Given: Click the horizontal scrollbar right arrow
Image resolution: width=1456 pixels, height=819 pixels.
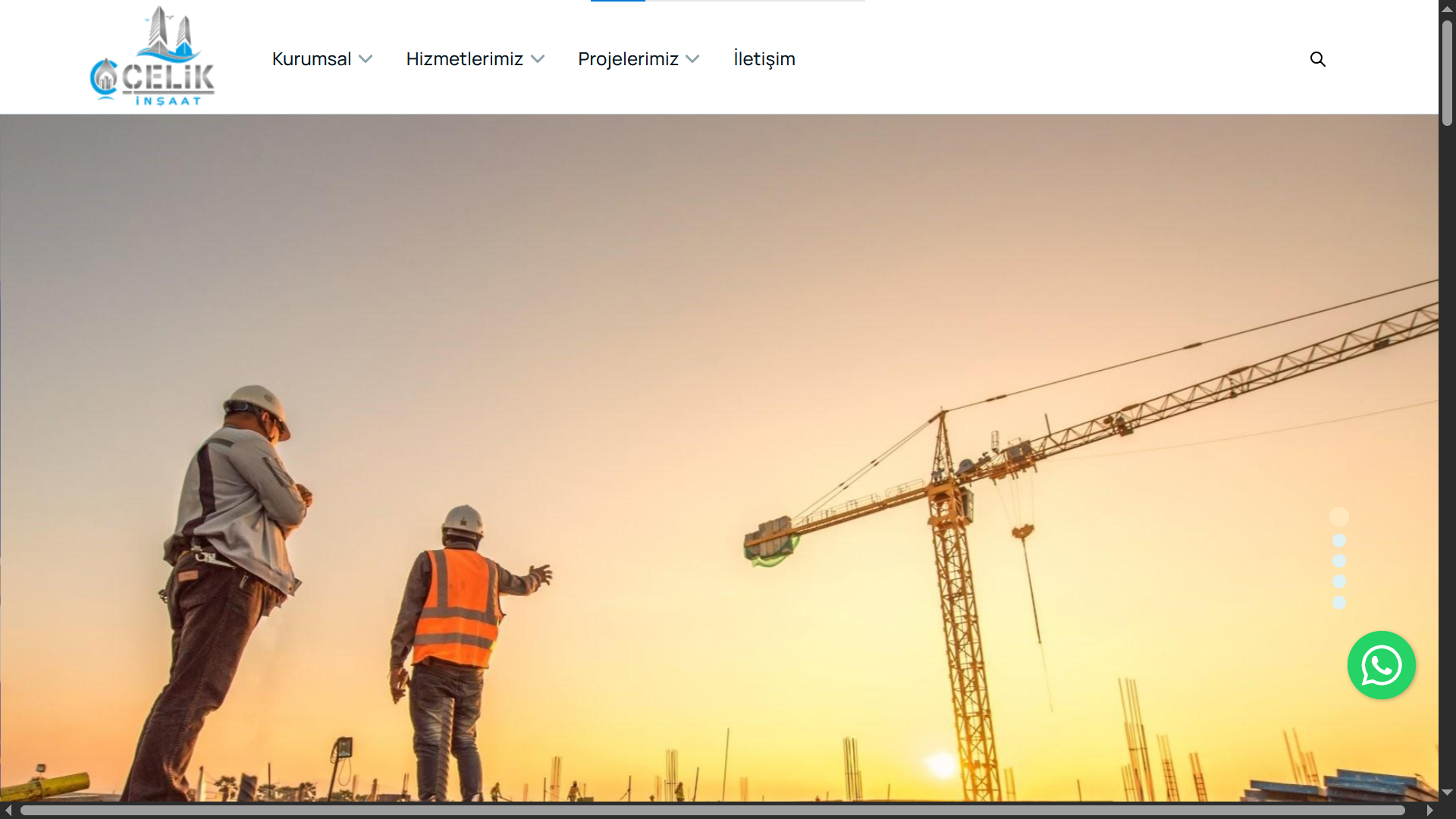Looking at the screenshot, I should [x=1429, y=811].
